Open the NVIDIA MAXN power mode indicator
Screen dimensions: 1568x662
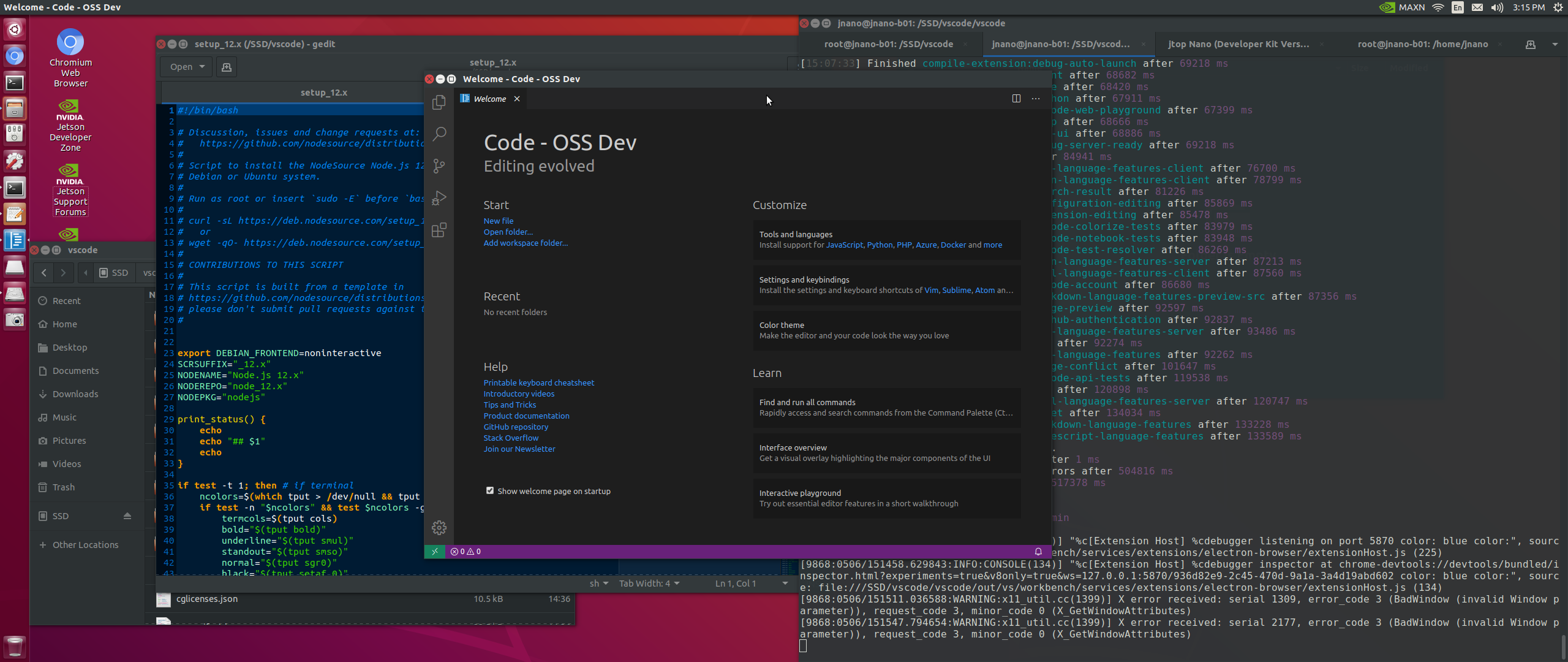[1401, 7]
